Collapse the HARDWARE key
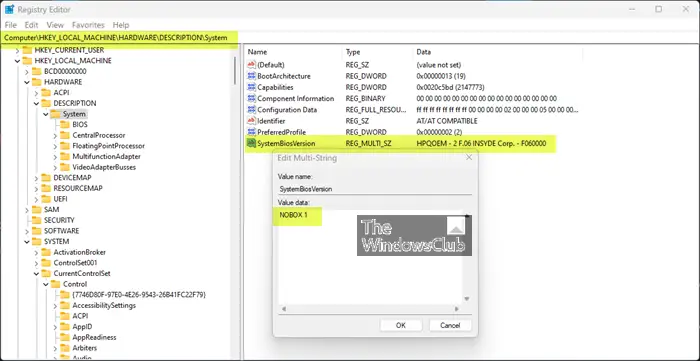The image size is (700, 361). 27,82
